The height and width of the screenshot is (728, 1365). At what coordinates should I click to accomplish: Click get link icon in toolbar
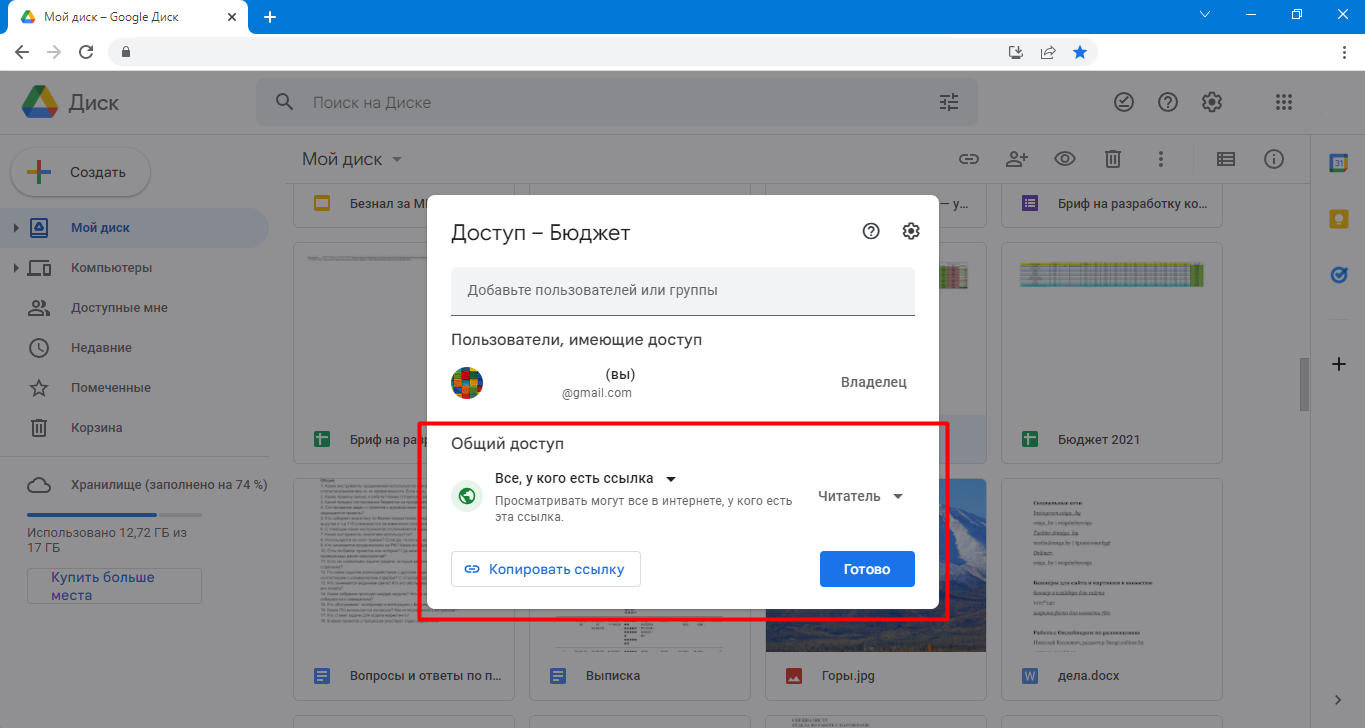point(968,159)
